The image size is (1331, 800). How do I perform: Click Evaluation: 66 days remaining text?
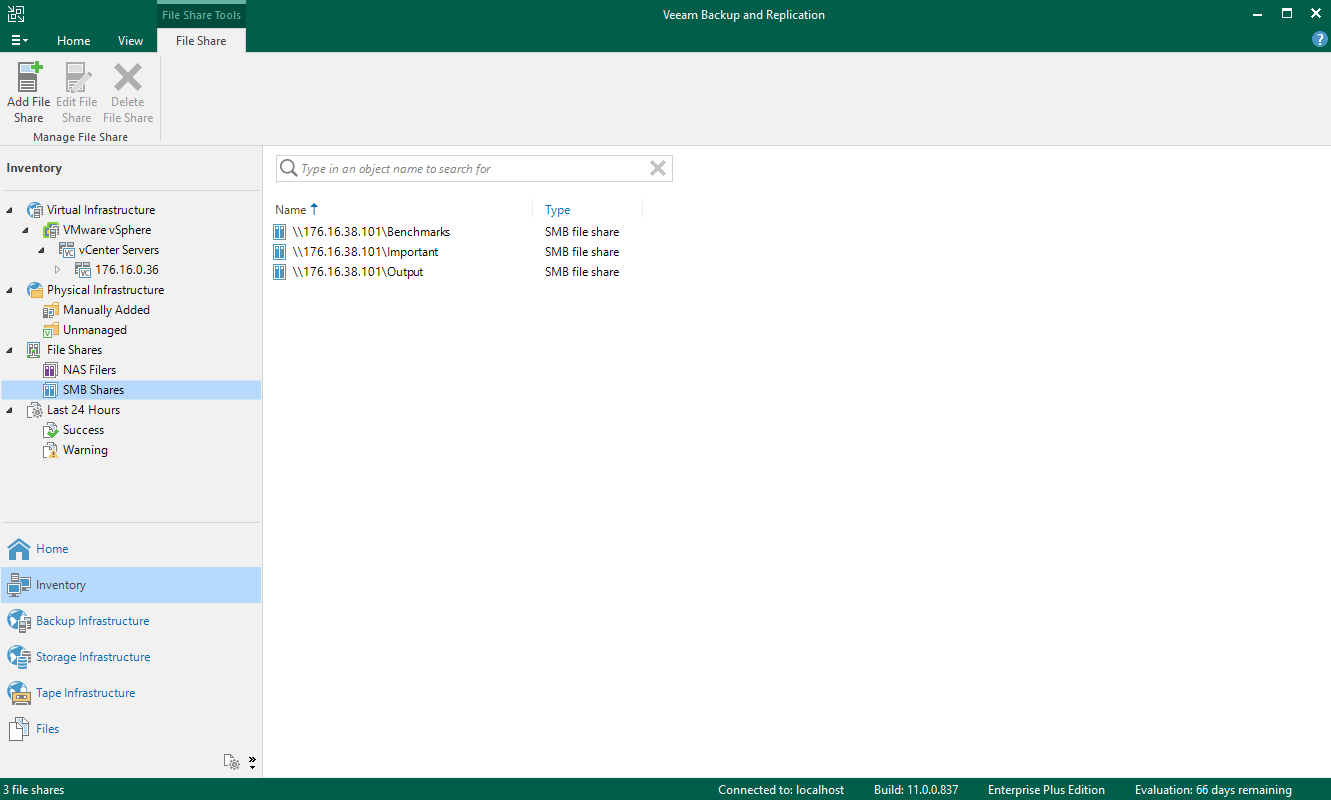pos(1213,790)
